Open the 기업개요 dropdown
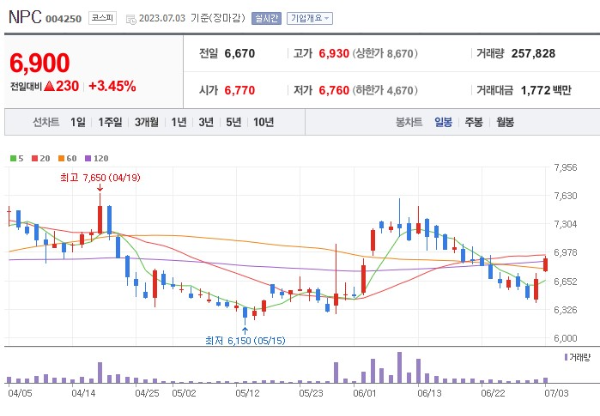The height and width of the screenshot is (416, 600). coord(310,18)
